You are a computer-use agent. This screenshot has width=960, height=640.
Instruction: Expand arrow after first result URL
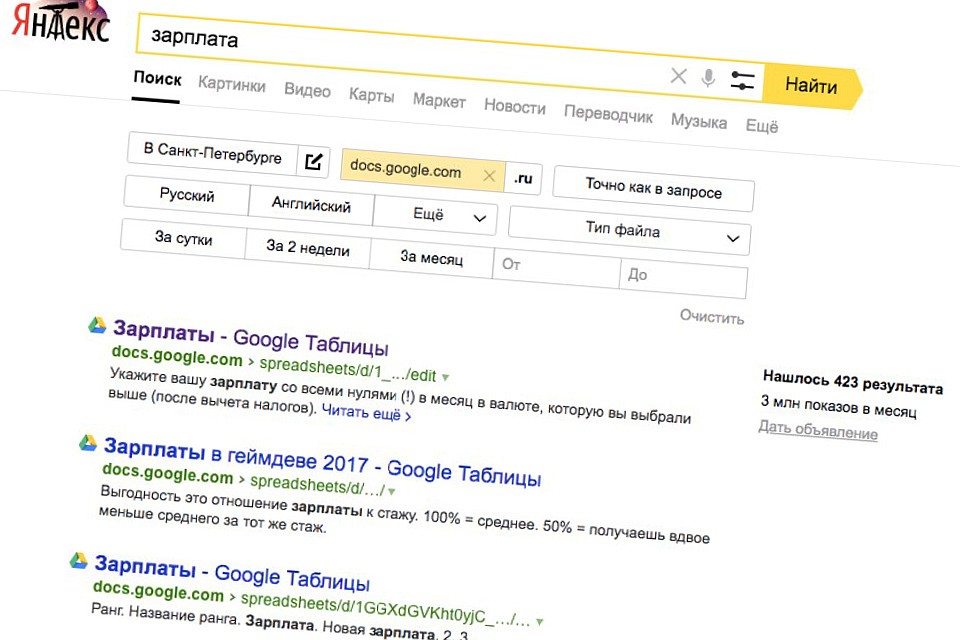446,377
